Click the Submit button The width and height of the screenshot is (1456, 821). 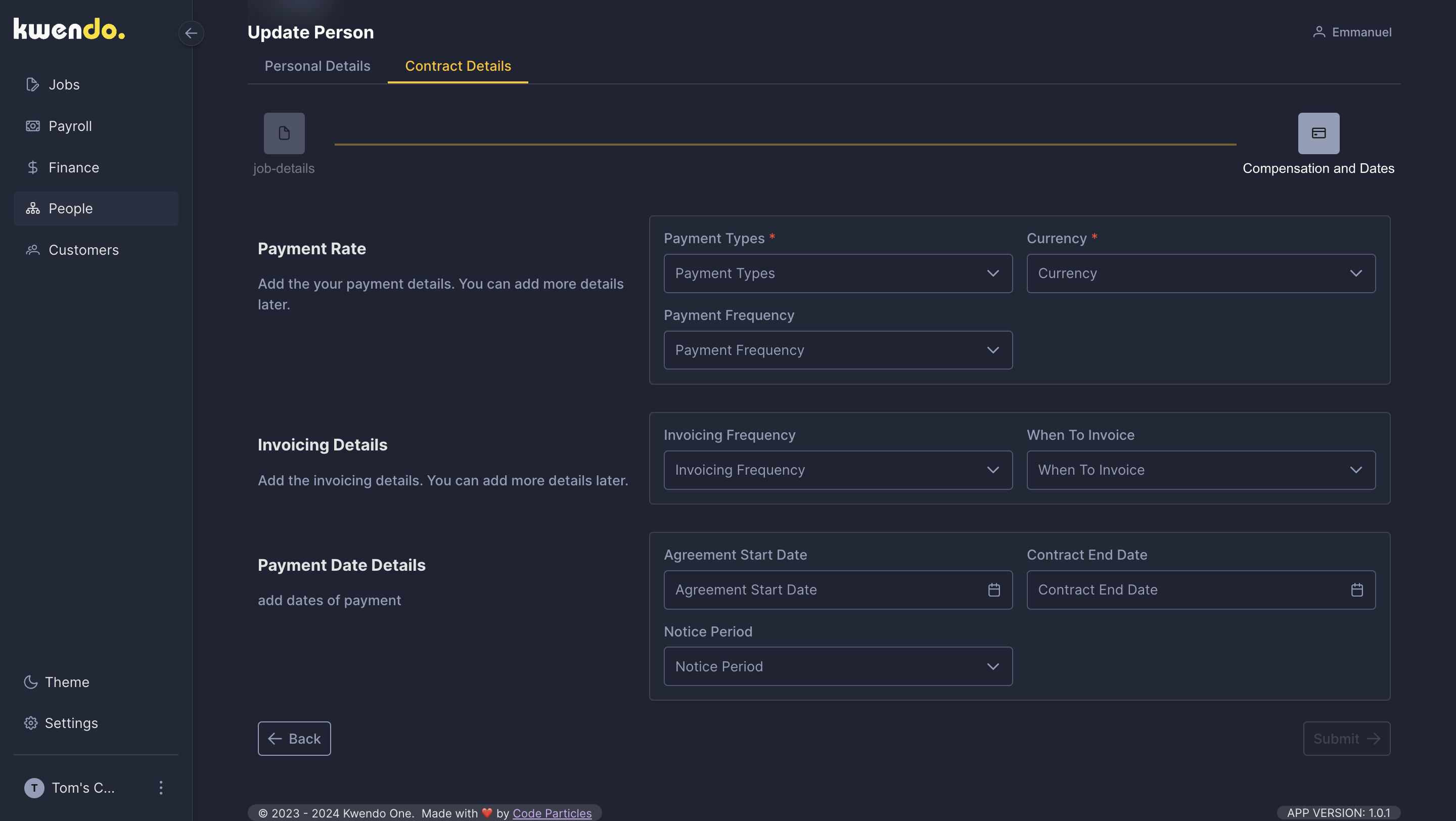[x=1347, y=739]
